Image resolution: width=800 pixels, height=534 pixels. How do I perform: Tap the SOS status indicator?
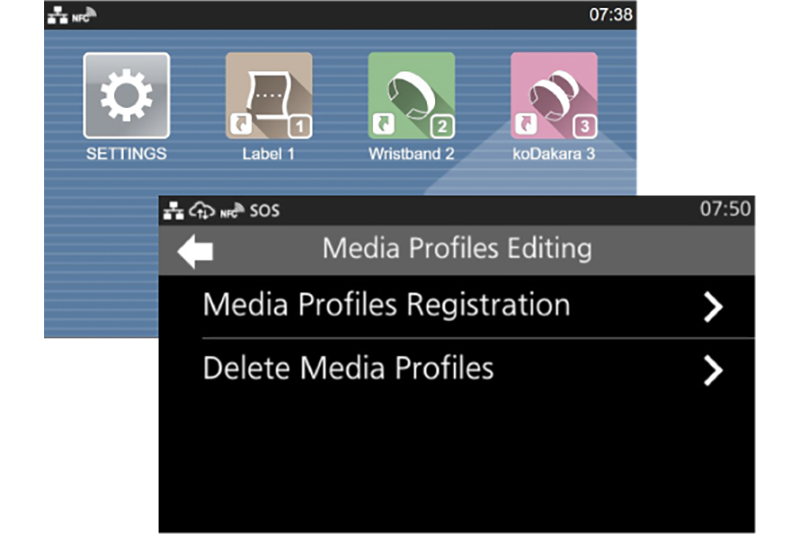click(x=264, y=211)
